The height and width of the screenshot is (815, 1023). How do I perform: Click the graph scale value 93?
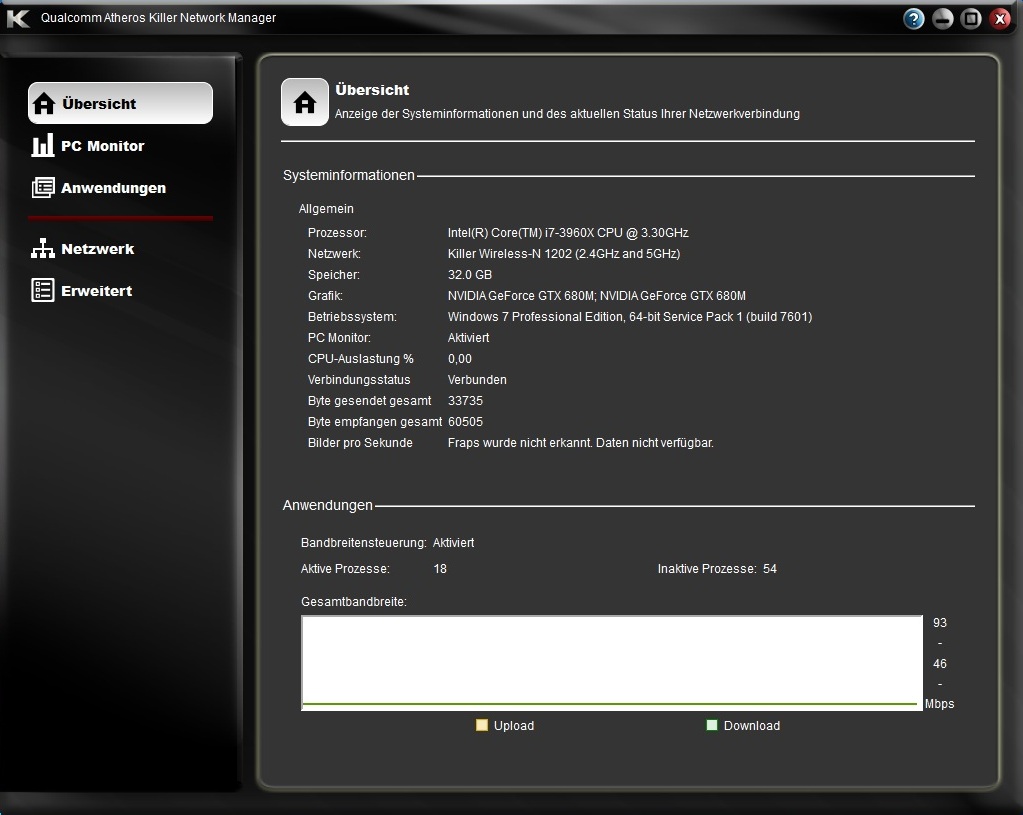click(939, 623)
